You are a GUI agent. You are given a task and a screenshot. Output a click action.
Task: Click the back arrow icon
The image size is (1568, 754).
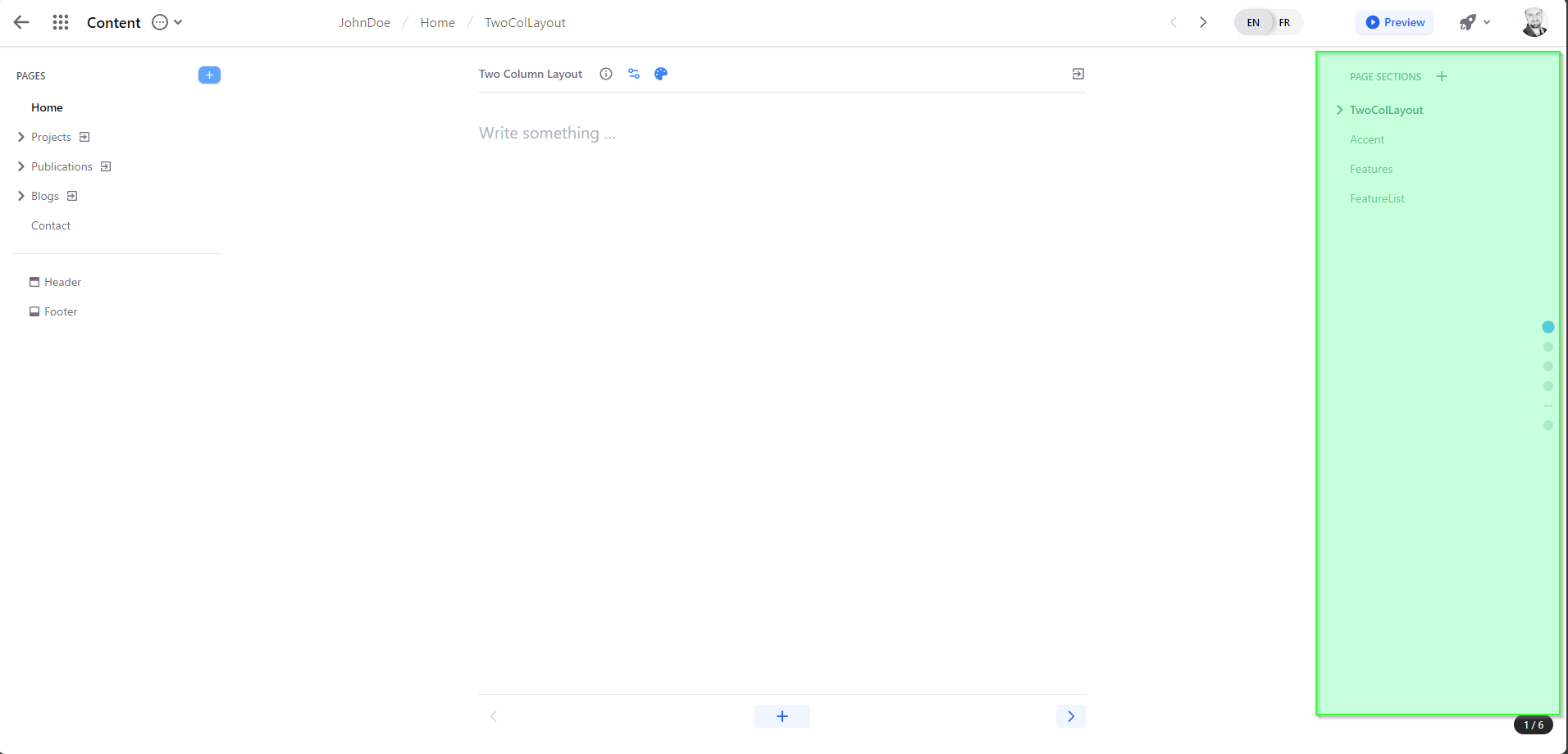21,23
